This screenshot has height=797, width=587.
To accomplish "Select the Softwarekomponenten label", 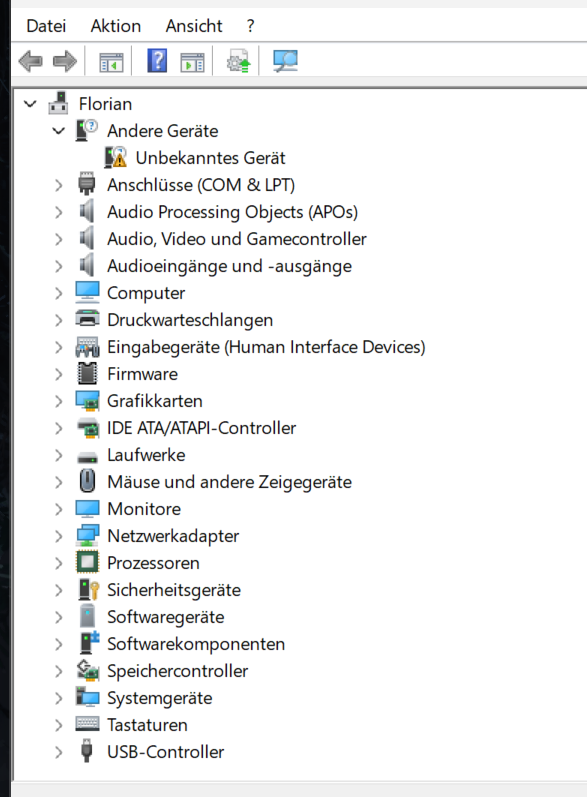I will (196, 643).
